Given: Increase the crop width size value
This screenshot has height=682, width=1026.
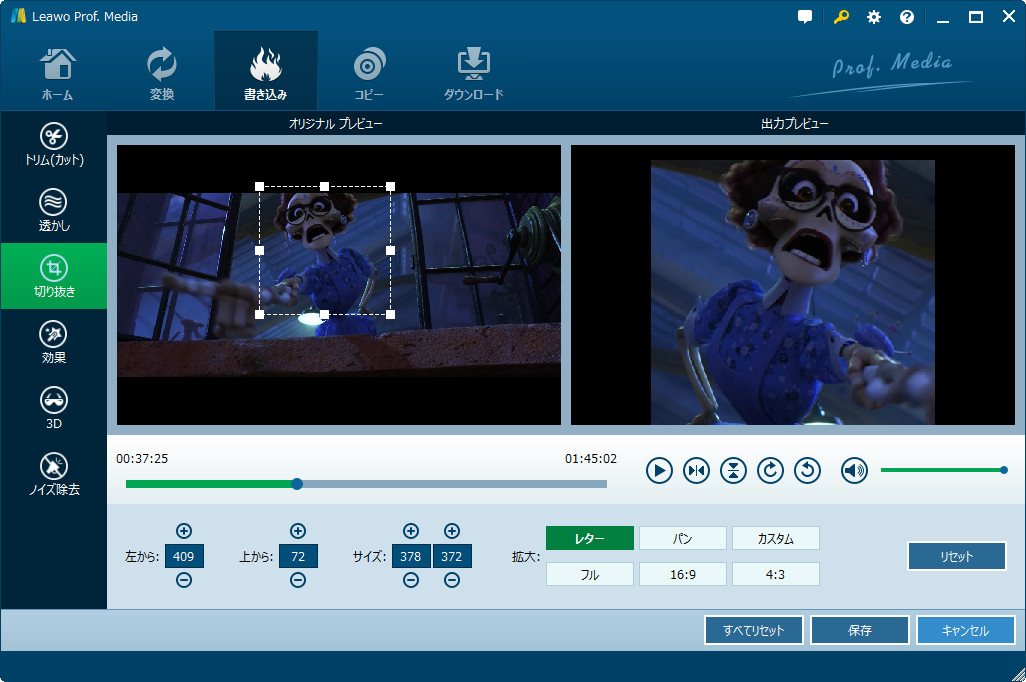Looking at the screenshot, I should tap(411, 531).
